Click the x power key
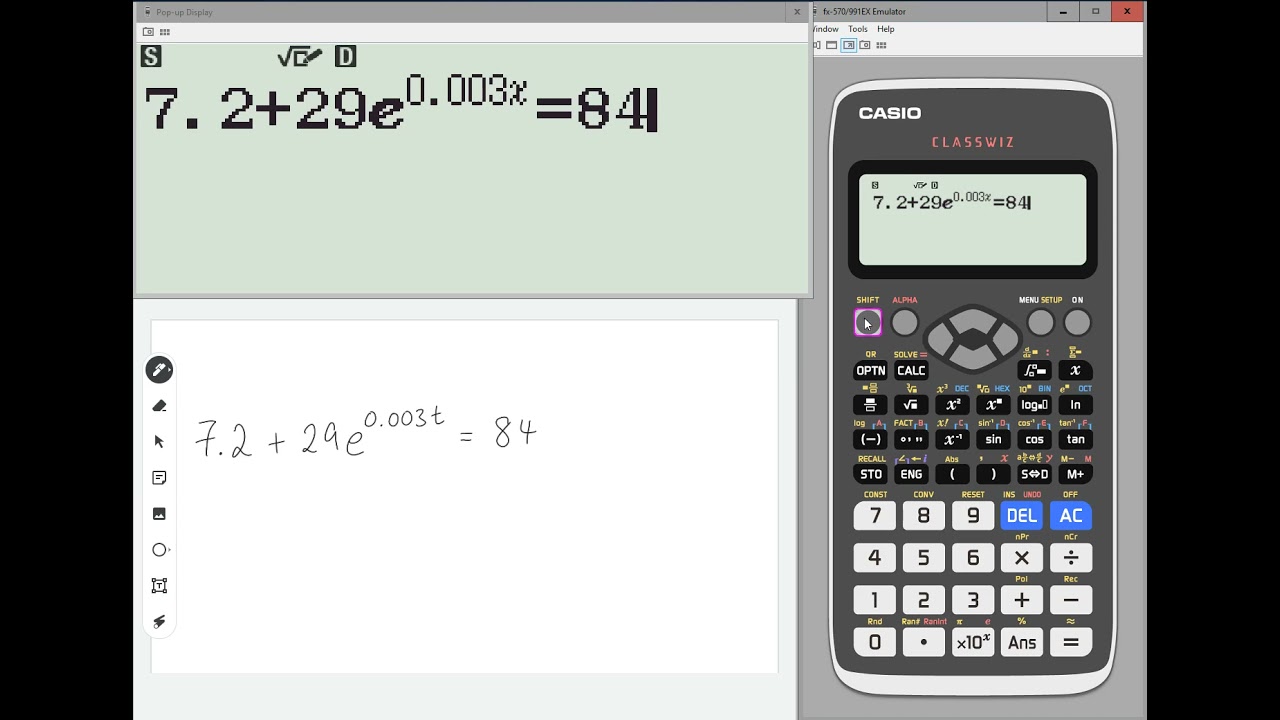Image resolution: width=1280 pixels, height=720 pixels. click(x=993, y=405)
